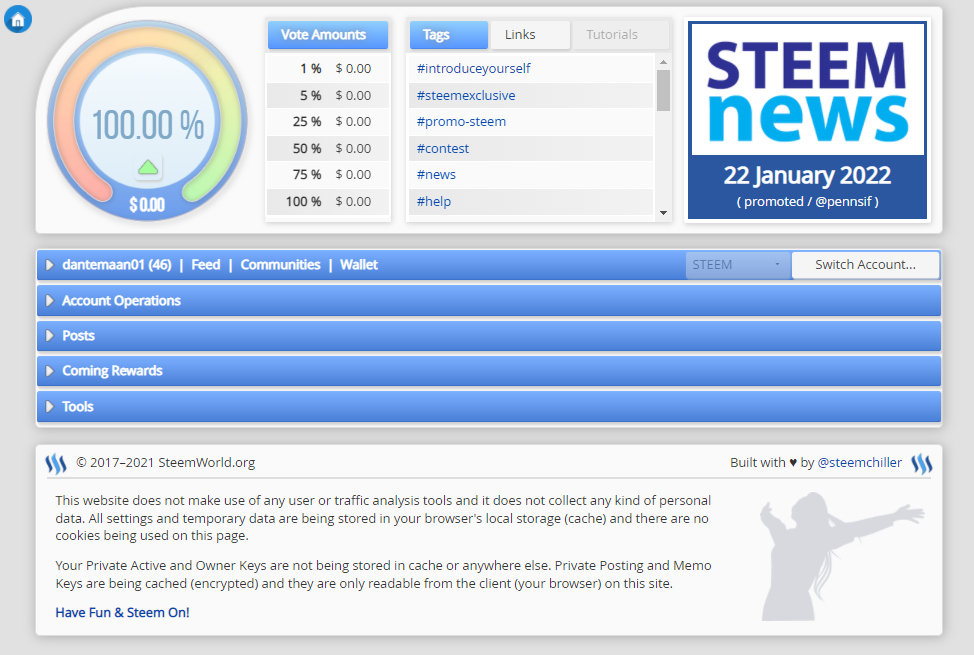Open the Communities link
Image resolution: width=974 pixels, height=655 pixels.
pyautogui.click(x=280, y=265)
